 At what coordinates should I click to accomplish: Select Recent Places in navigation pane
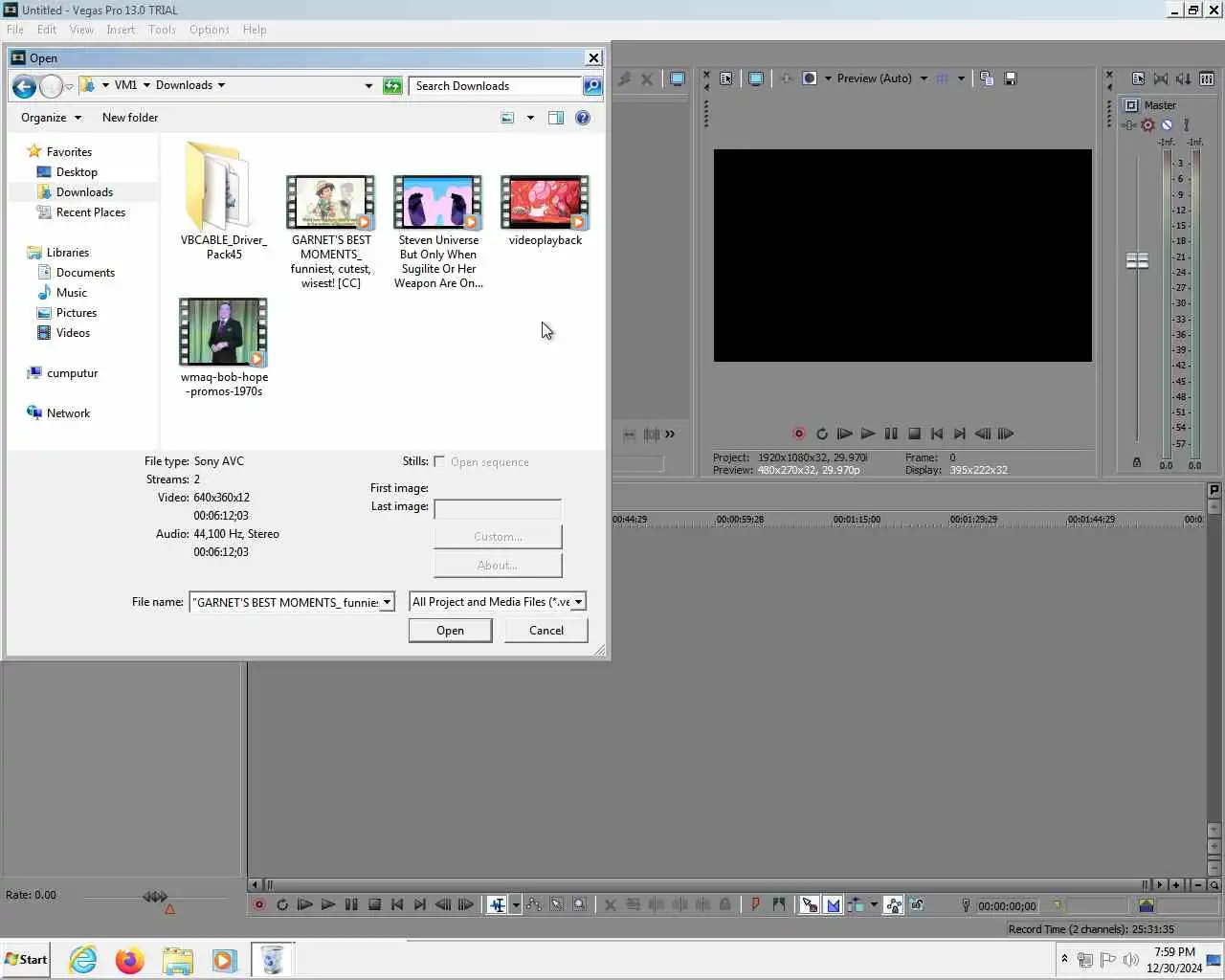pos(91,212)
